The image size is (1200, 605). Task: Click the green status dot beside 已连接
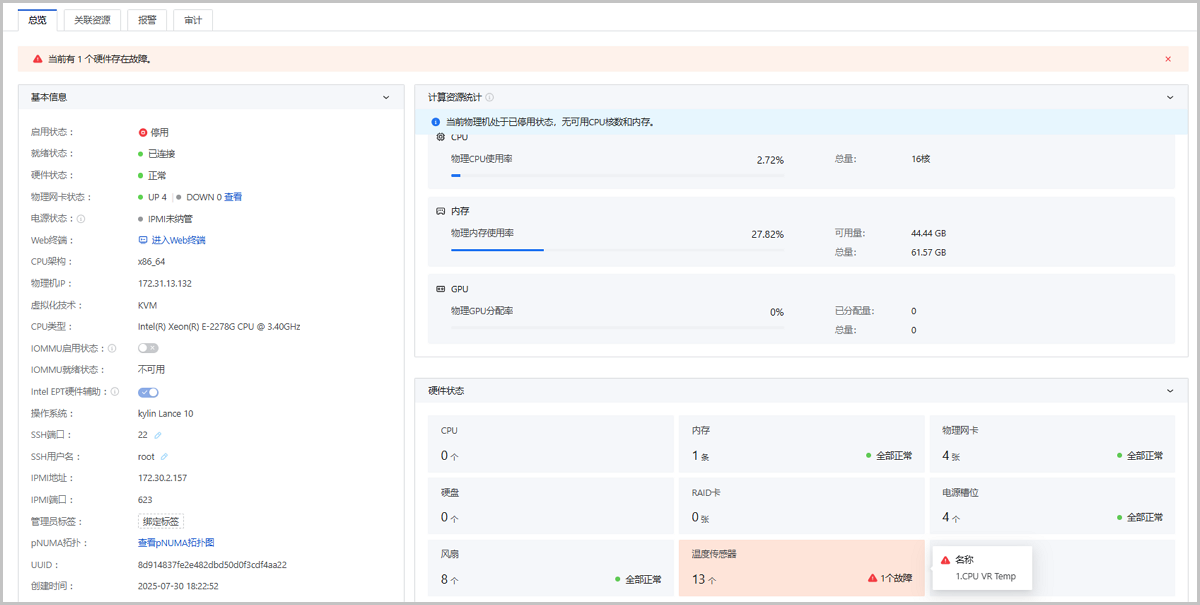pos(141,154)
